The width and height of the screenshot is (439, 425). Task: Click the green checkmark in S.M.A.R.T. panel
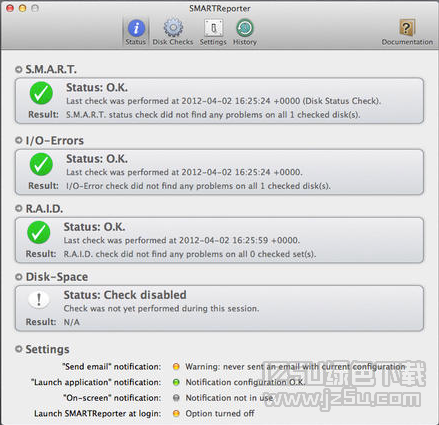pos(41,93)
